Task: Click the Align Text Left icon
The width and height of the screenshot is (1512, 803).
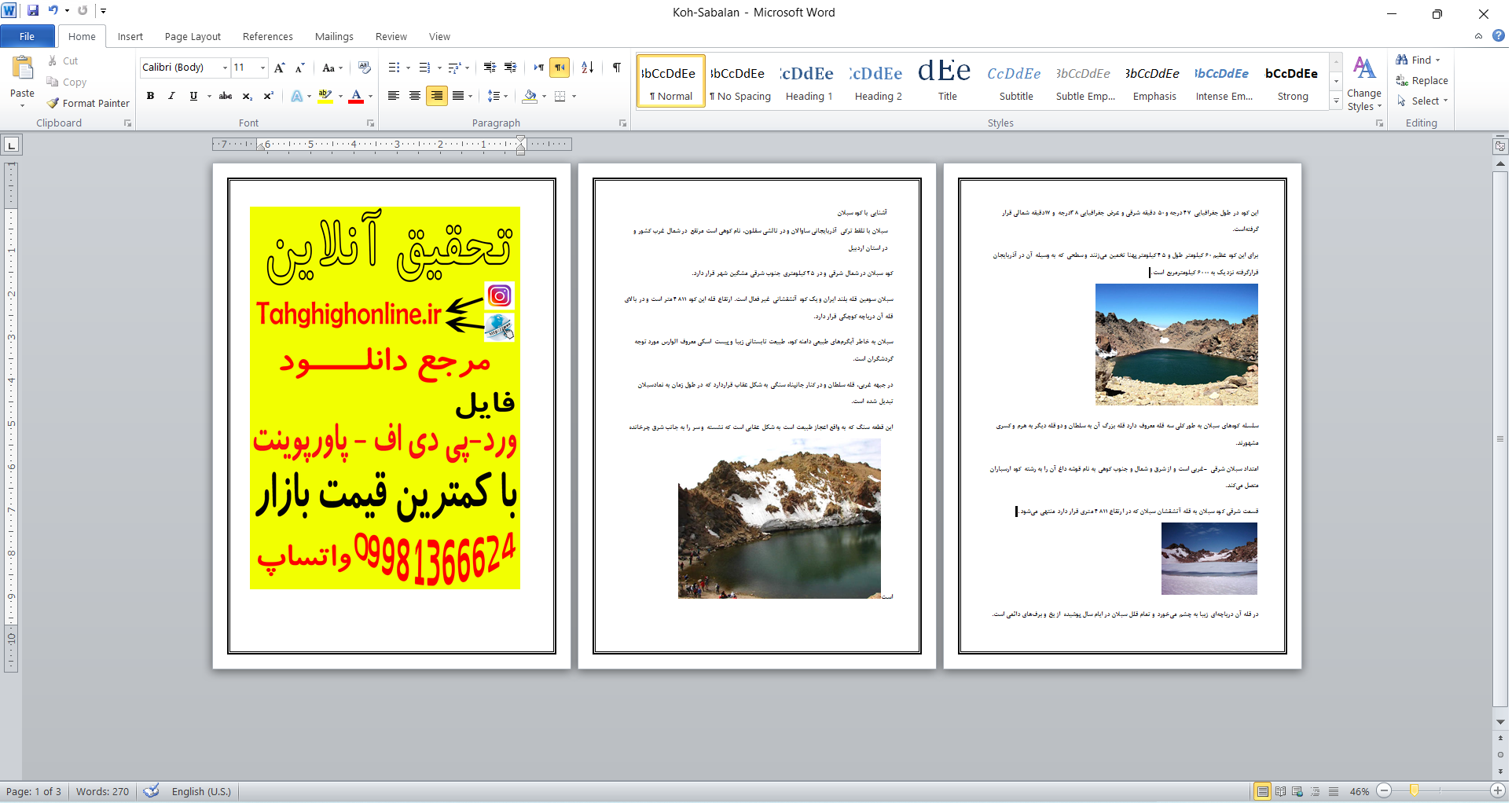Action: coord(394,96)
